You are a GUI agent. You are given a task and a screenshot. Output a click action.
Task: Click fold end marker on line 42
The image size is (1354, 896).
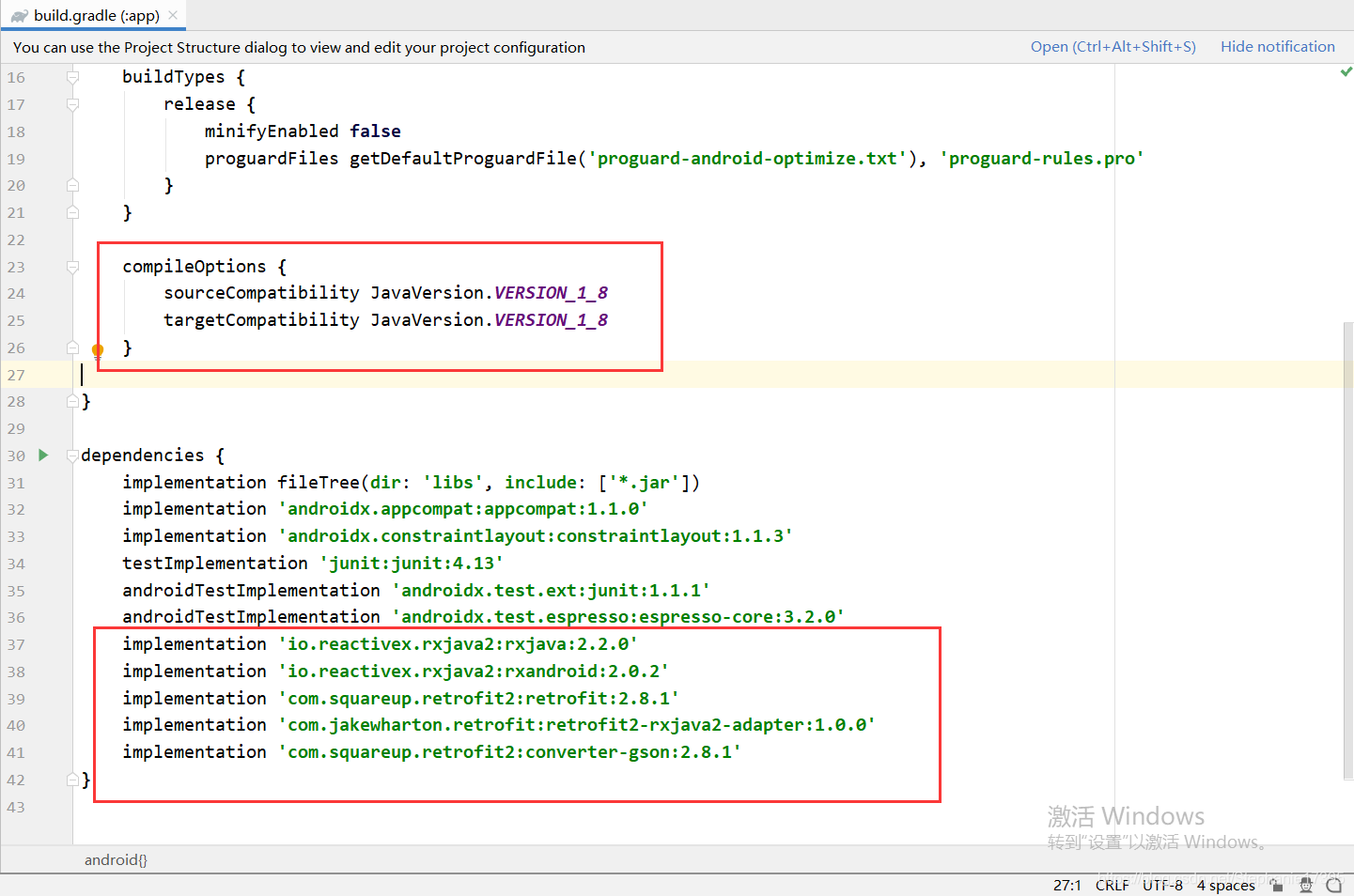pos(72,780)
